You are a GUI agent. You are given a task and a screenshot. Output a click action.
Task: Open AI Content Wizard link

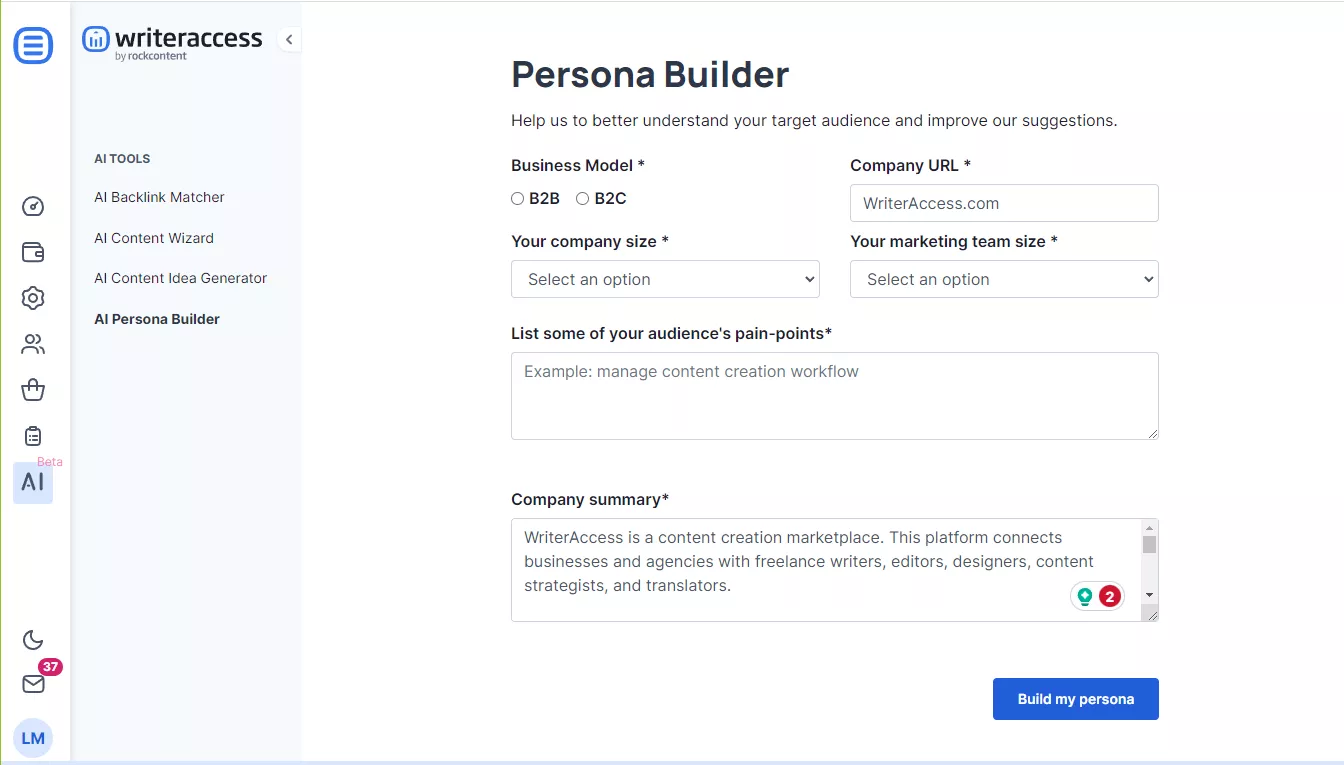tap(154, 238)
